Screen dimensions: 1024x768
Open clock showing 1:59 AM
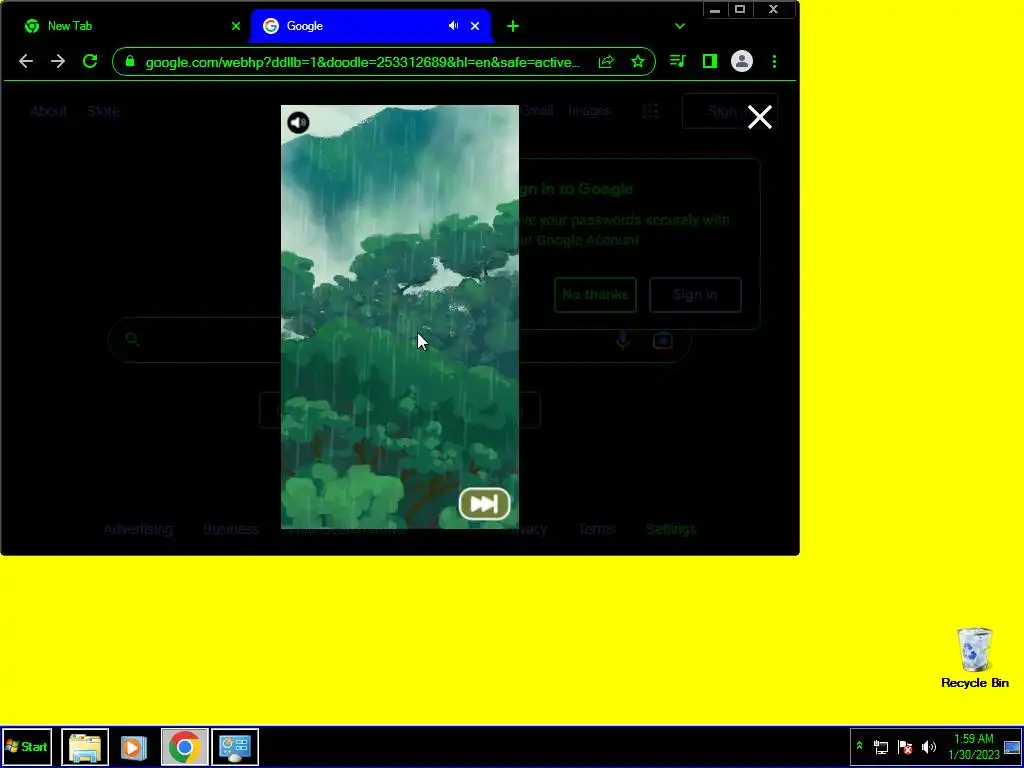coord(974,746)
